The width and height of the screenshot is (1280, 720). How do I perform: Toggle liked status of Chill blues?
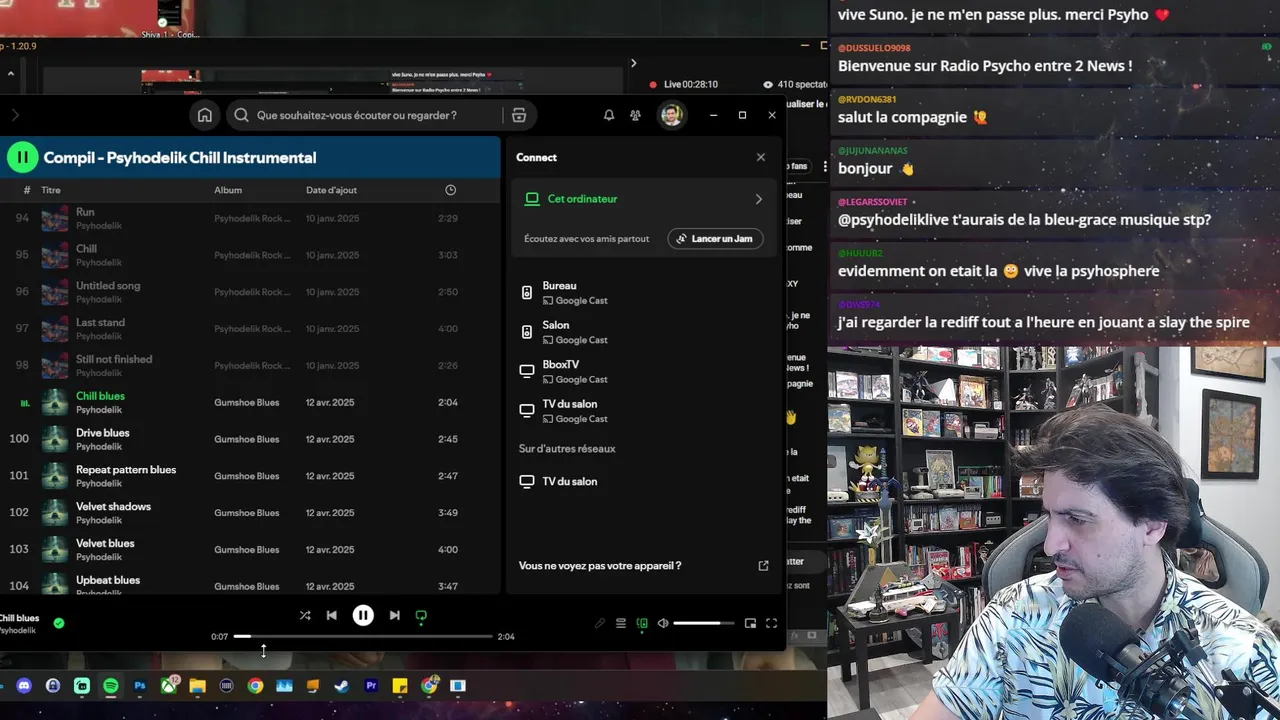pyautogui.click(x=59, y=623)
